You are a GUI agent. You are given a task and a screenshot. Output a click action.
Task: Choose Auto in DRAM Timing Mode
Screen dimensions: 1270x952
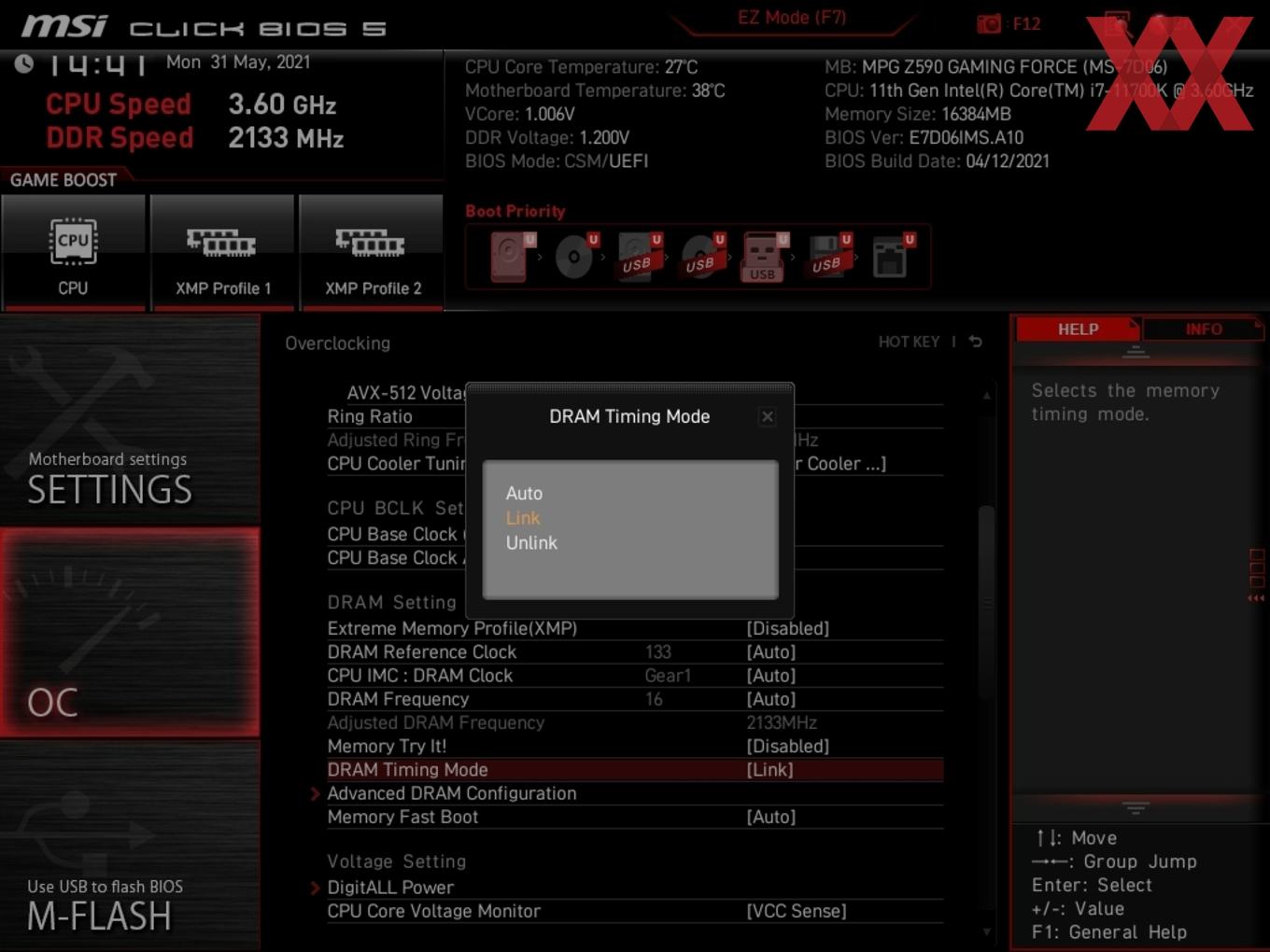(x=524, y=493)
